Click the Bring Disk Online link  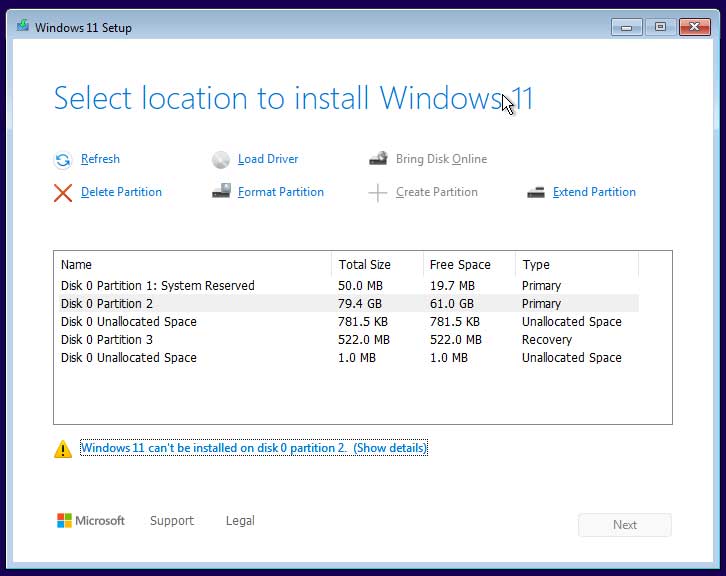(x=441, y=159)
